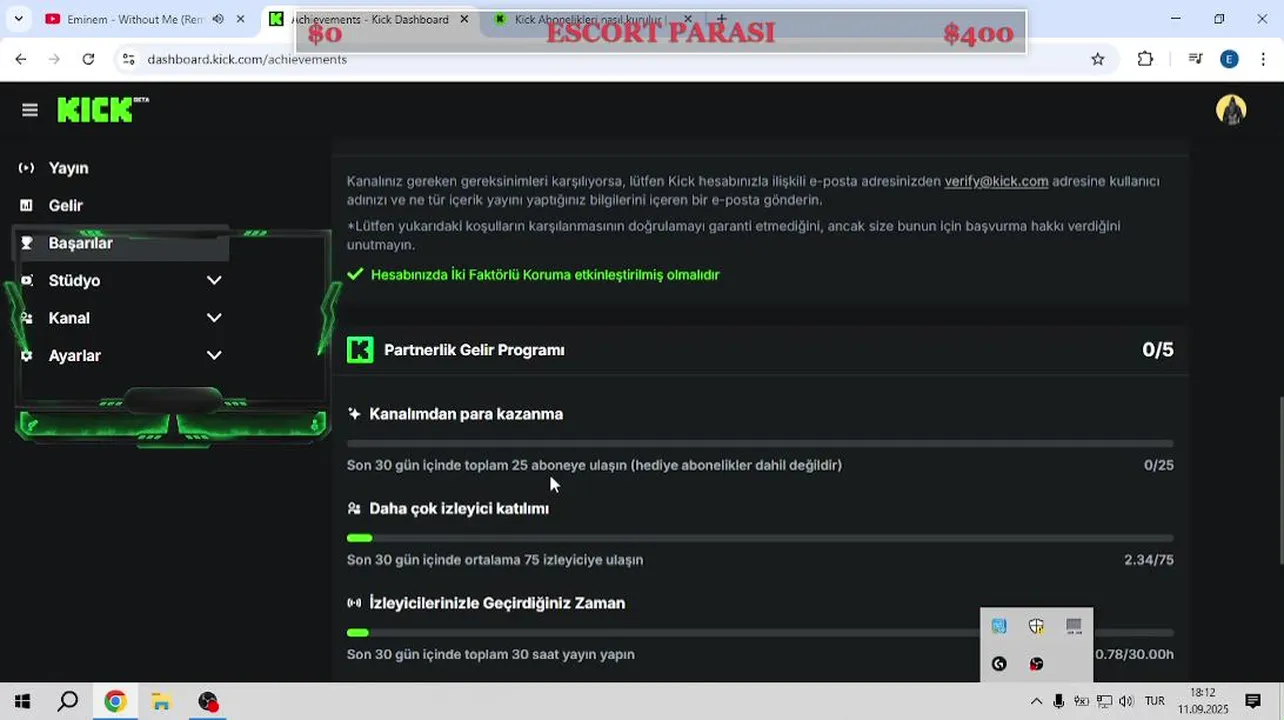Click the red-black app icon on the taskbar
The image size is (1284, 720).
(208, 702)
